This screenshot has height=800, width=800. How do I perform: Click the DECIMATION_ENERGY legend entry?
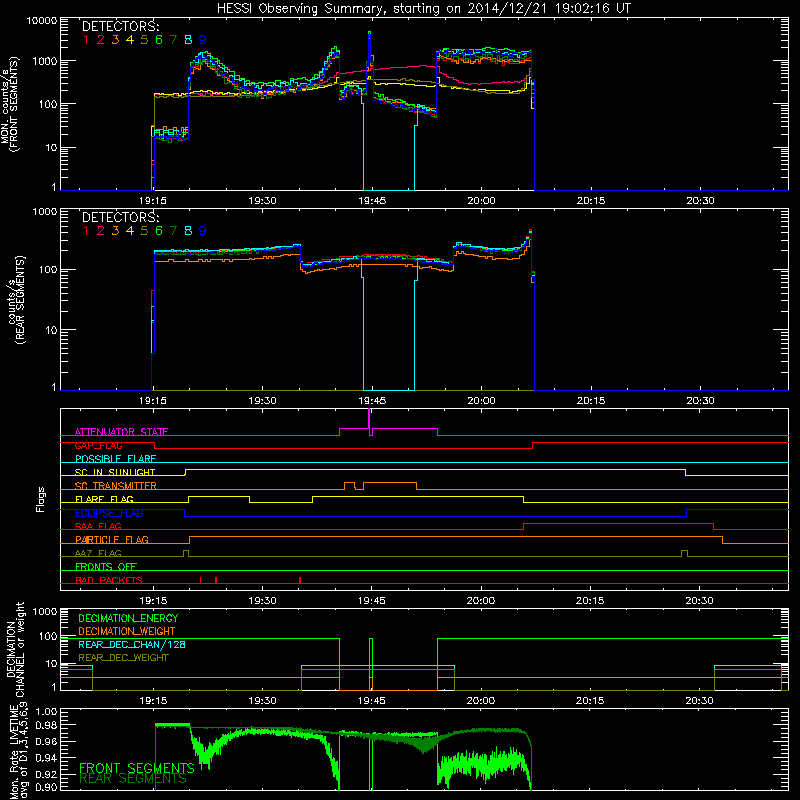coord(128,618)
